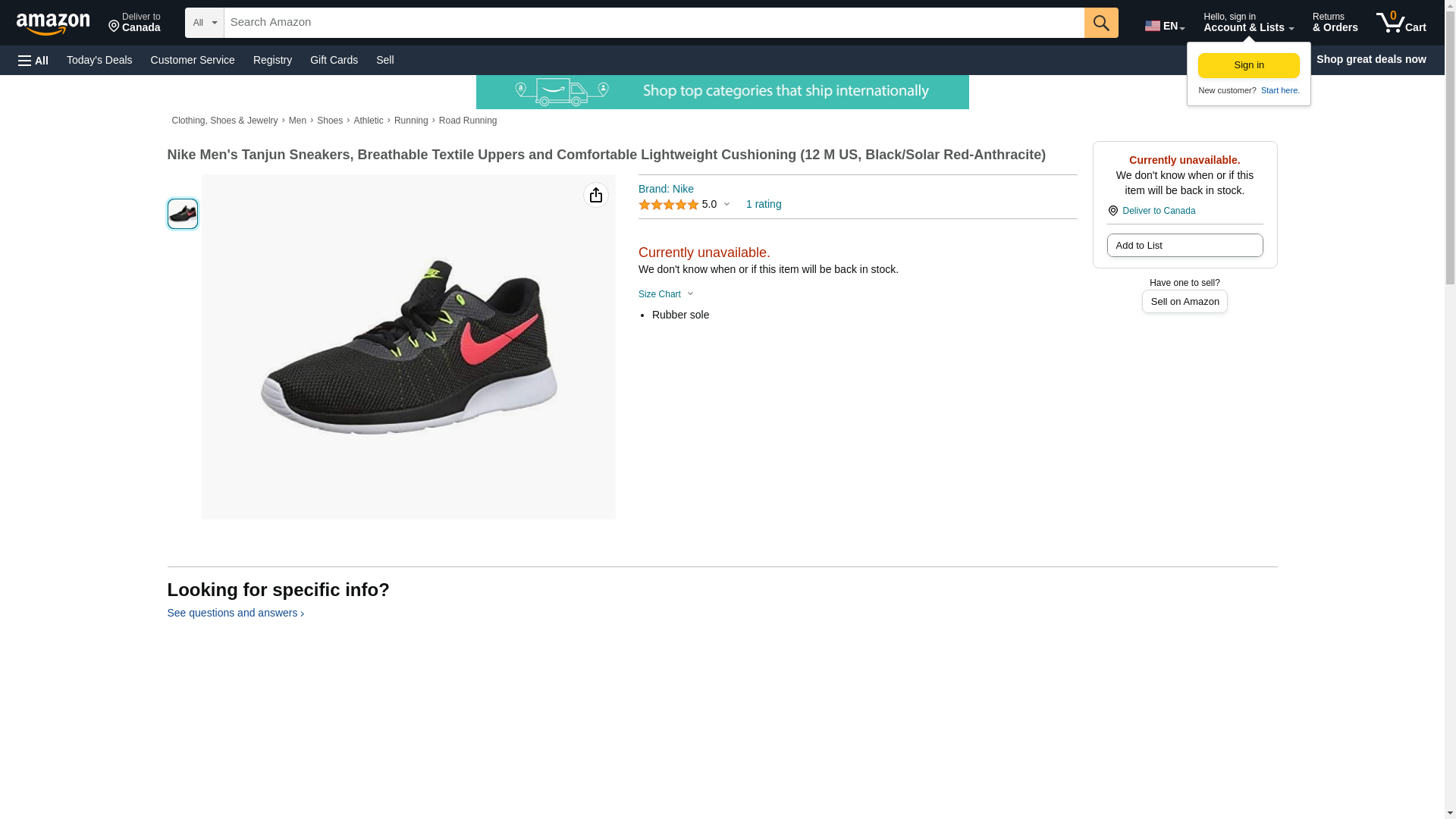This screenshot has height=819, width=1456.
Task: Open the shopping cart icon
Action: click(x=1400, y=23)
